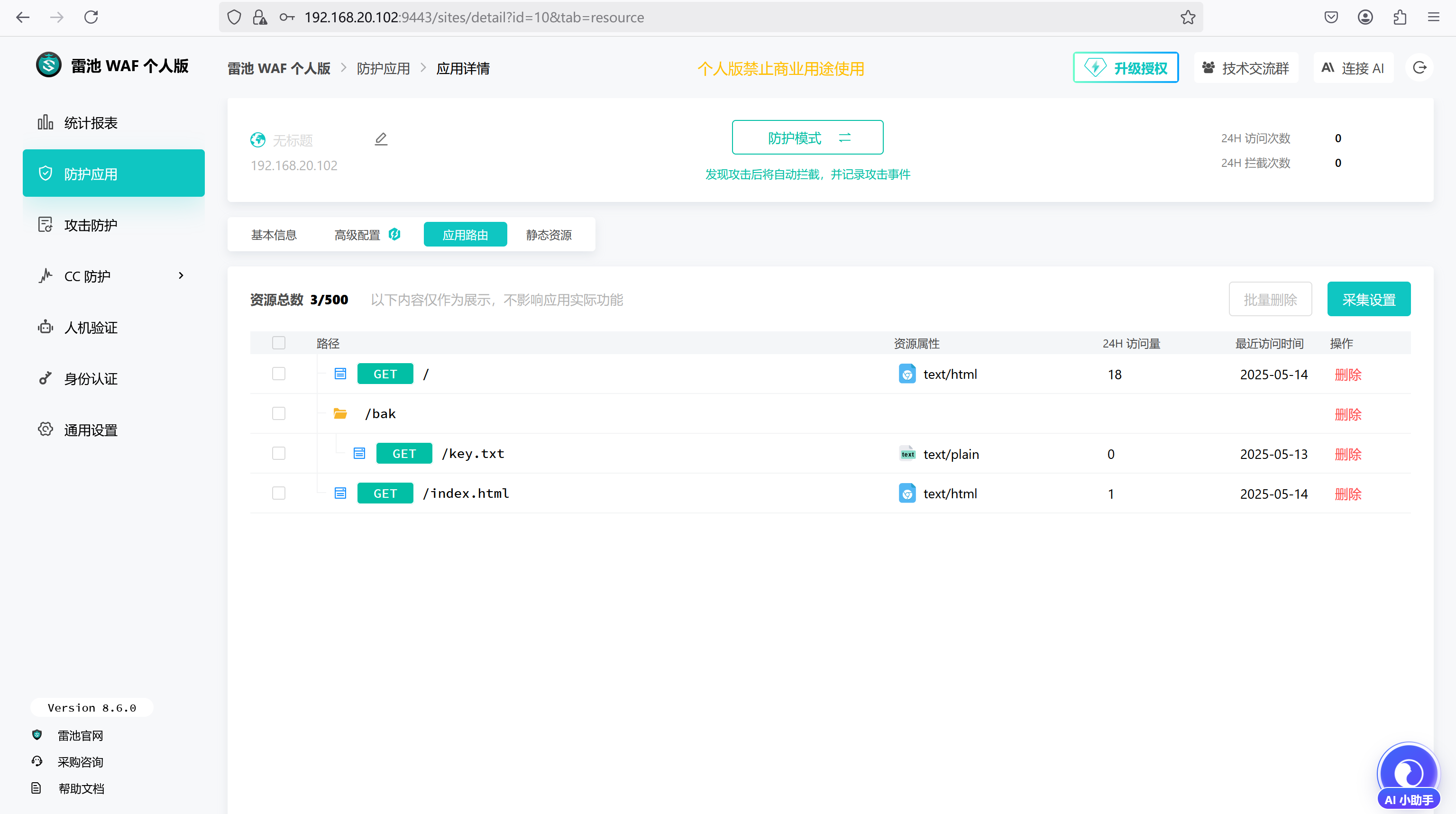Click the html type icon in / row

[x=907, y=374]
